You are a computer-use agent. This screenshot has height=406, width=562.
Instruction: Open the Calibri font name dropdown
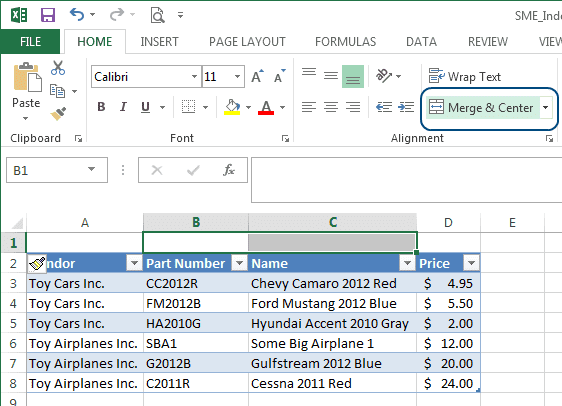coord(194,76)
